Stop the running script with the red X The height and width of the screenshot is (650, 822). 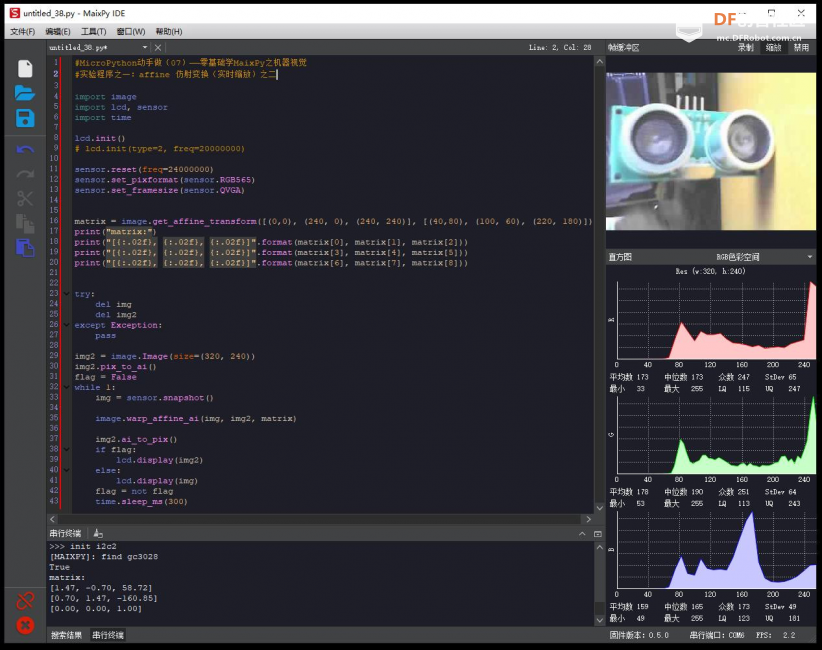(x=25, y=625)
